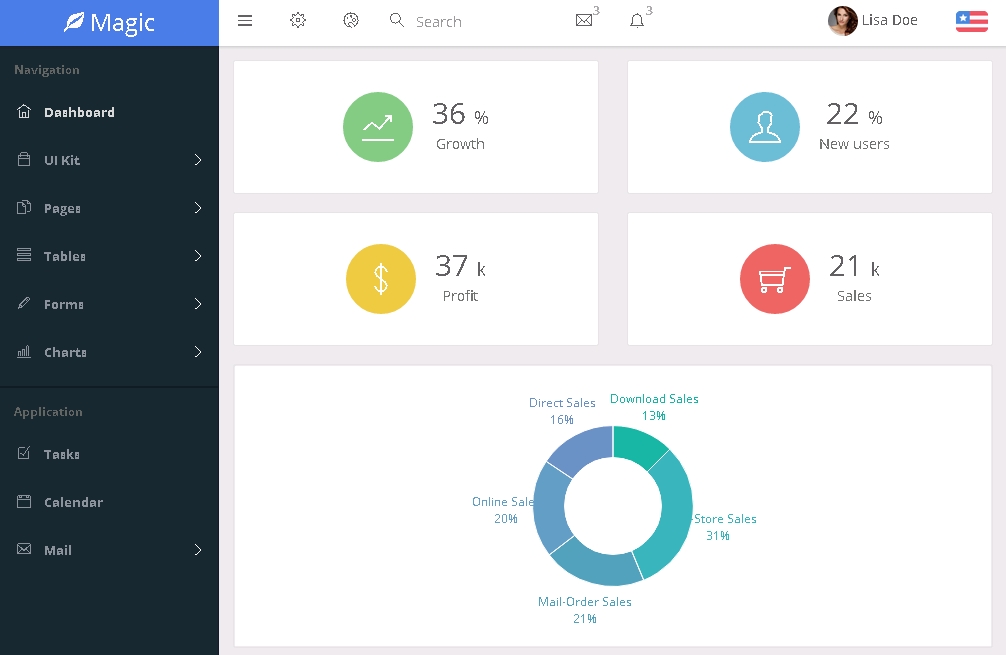Open the Lisa Doe profile menu
Image resolution: width=1006 pixels, height=655 pixels.
pos(873,21)
